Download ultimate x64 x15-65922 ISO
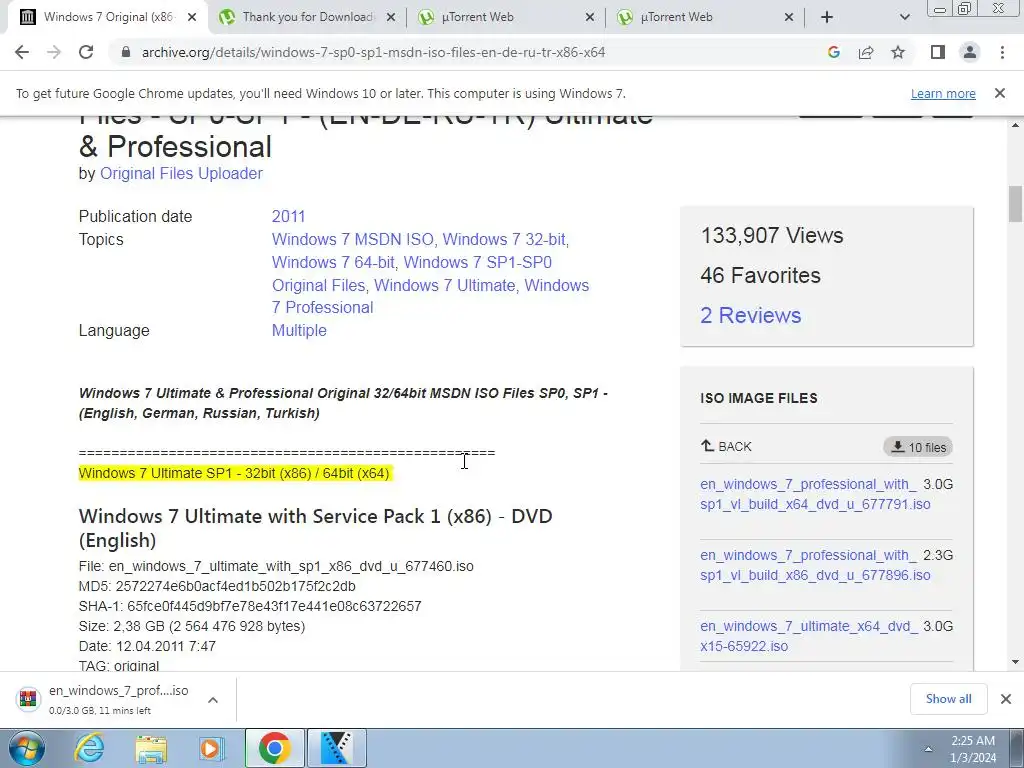This screenshot has height=768, width=1024. pyautogui.click(x=808, y=636)
